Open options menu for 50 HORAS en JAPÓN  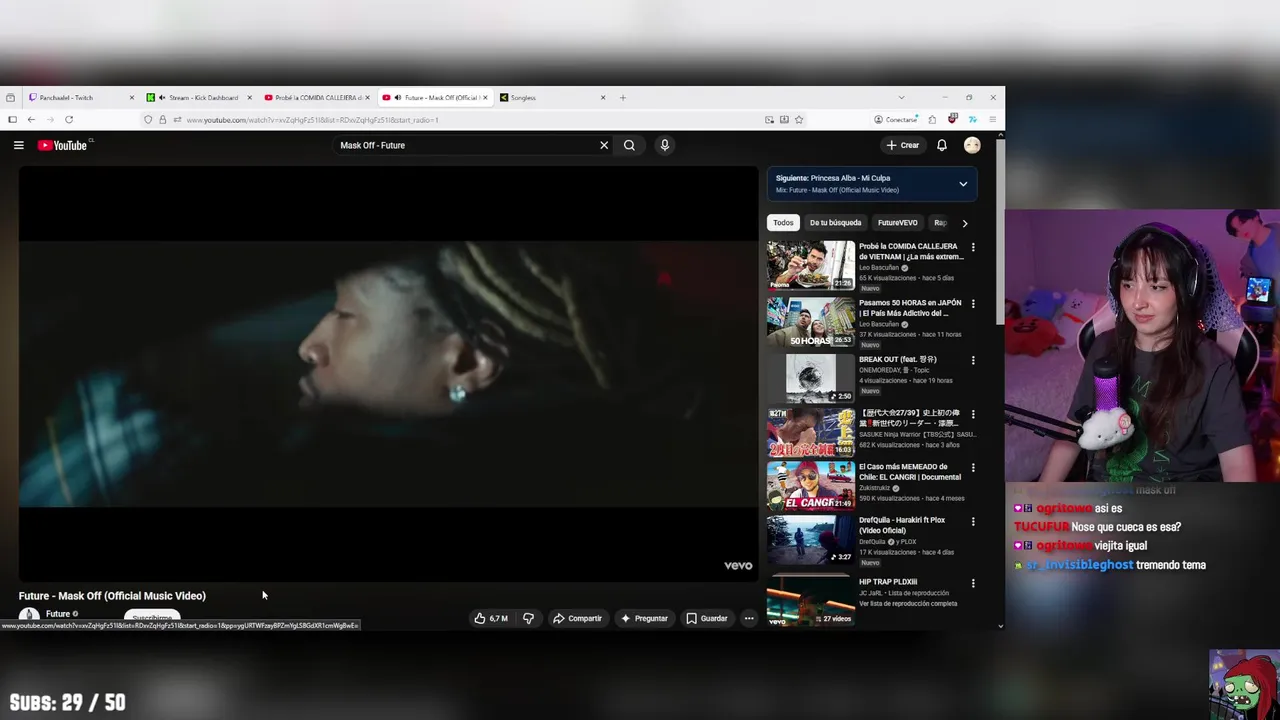(973, 304)
